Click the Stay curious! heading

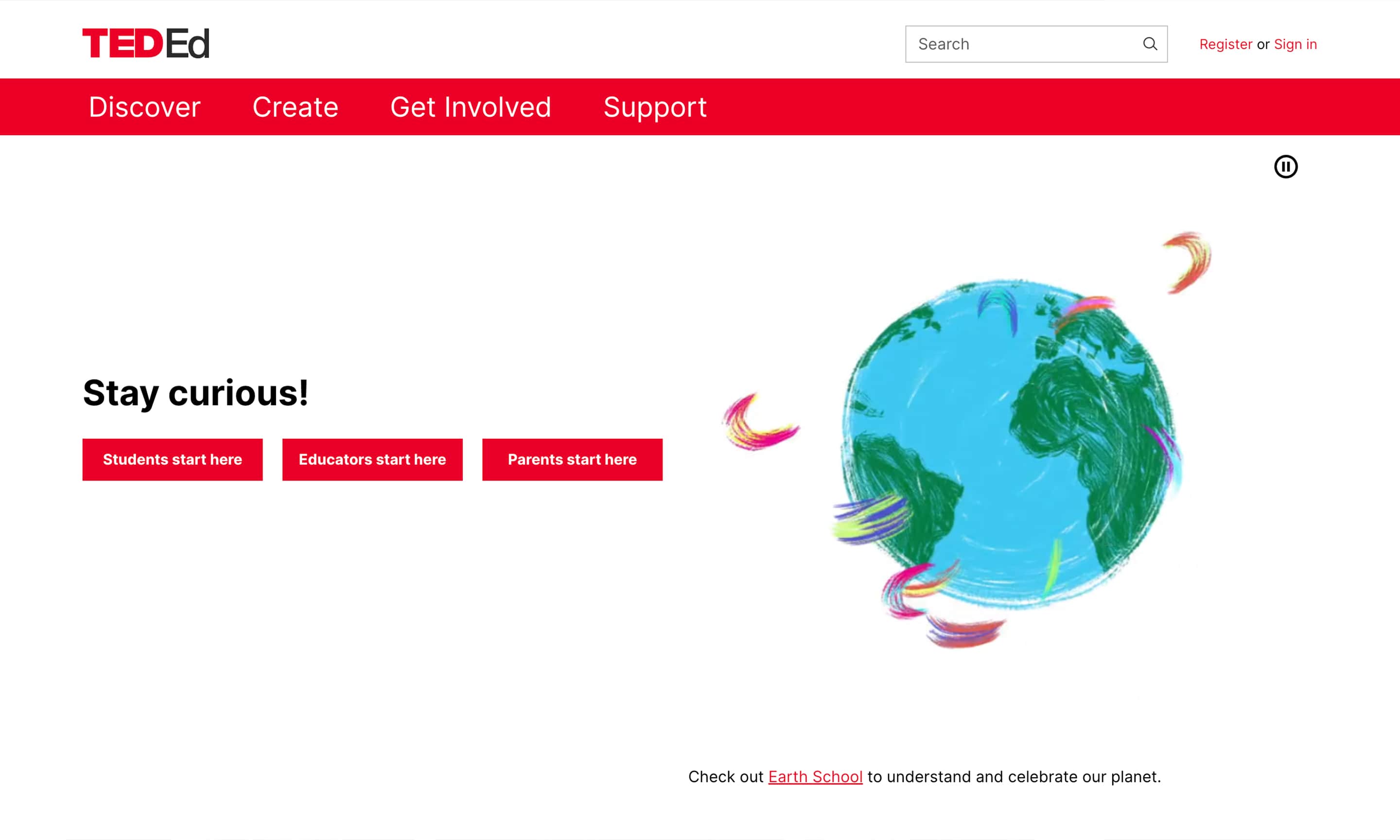pyautogui.click(x=196, y=392)
